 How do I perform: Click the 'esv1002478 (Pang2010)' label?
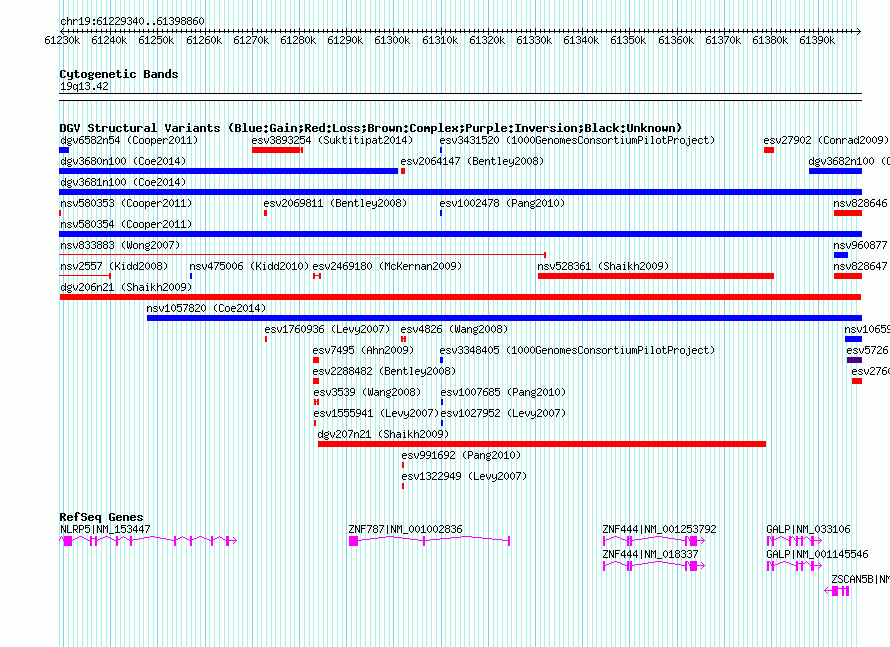tap(502, 203)
